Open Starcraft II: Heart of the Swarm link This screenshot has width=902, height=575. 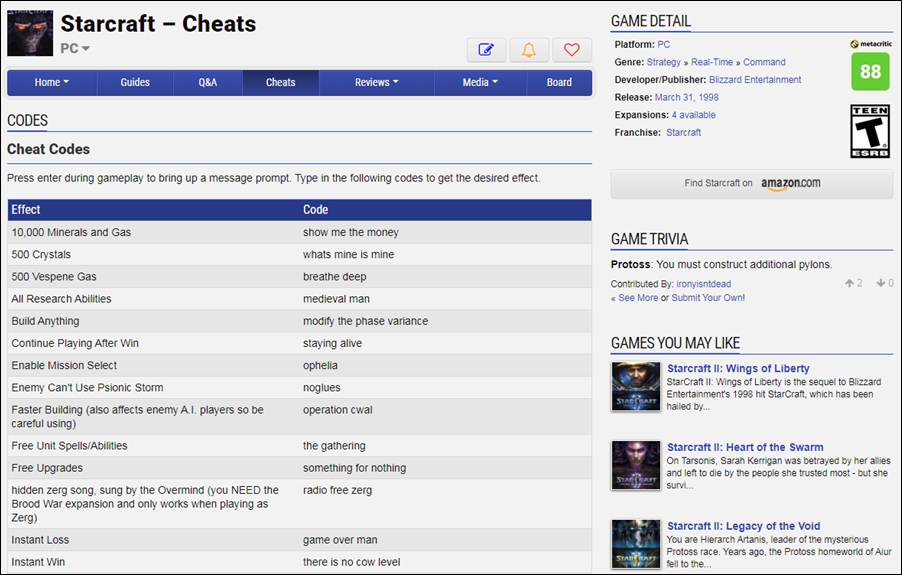click(745, 447)
